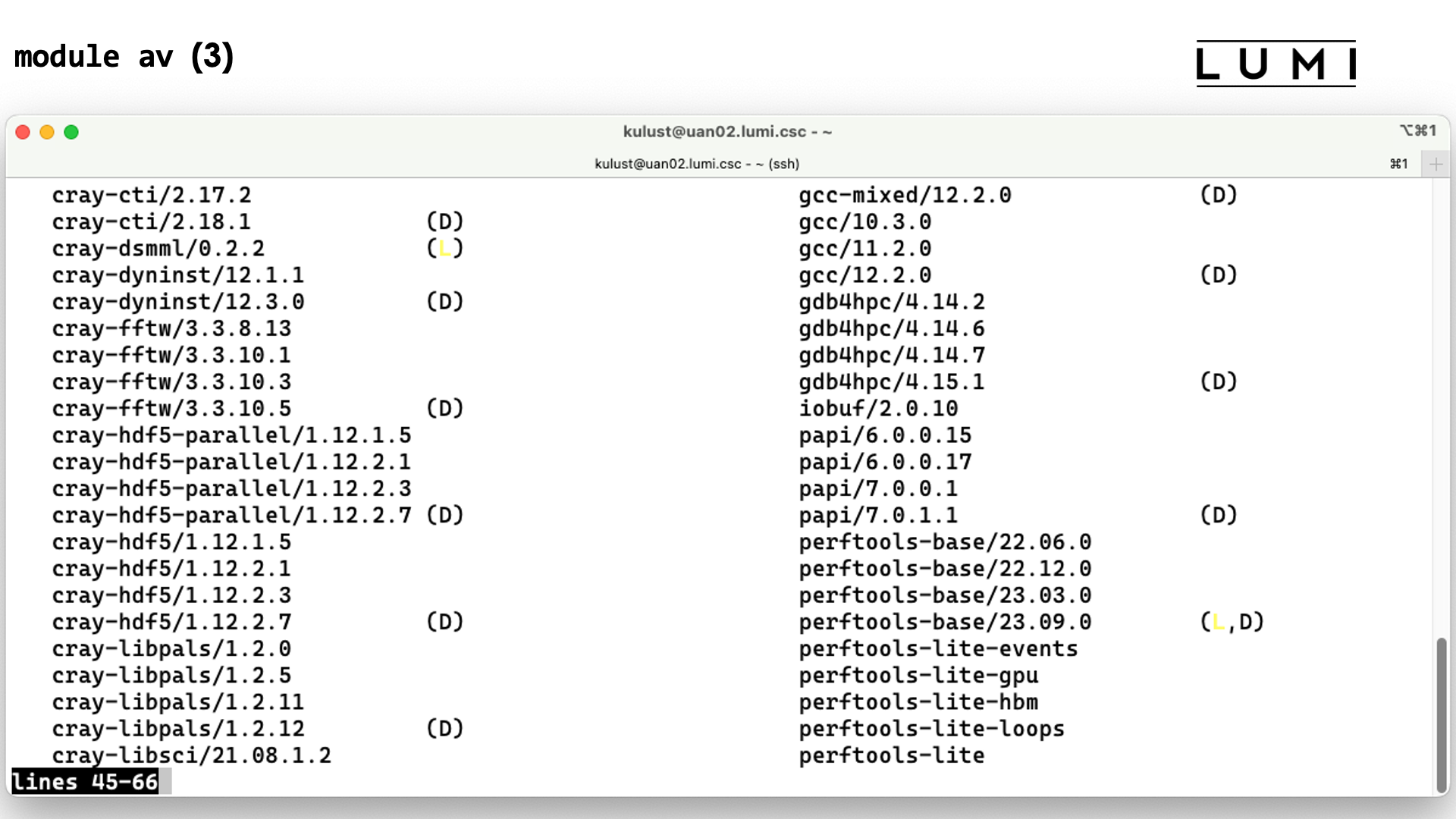Select text 'perftools-base/22.06.0'
This screenshot has height=819, width=1456.
(946, 542)
